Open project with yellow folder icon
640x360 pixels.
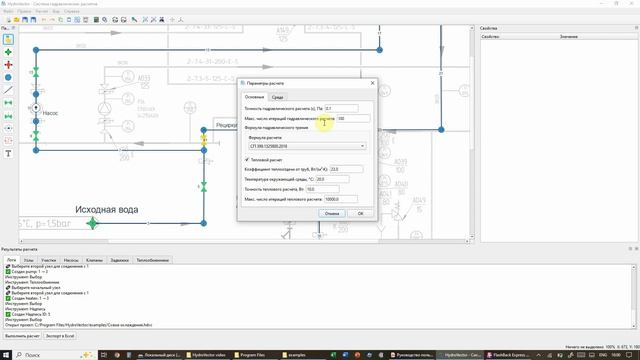pos(17,20)
